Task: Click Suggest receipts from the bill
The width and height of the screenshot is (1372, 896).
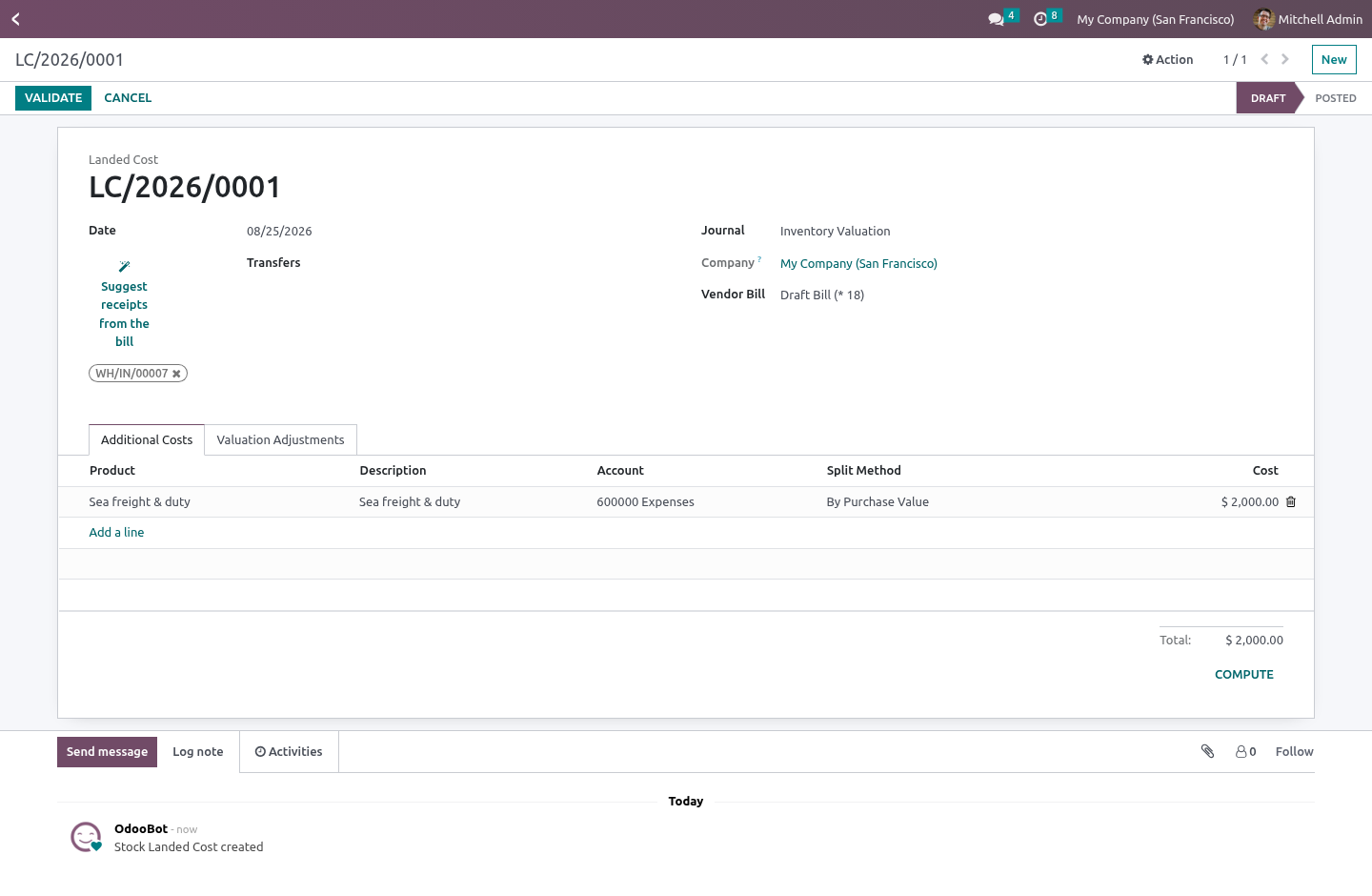Action: click(124, 304)
